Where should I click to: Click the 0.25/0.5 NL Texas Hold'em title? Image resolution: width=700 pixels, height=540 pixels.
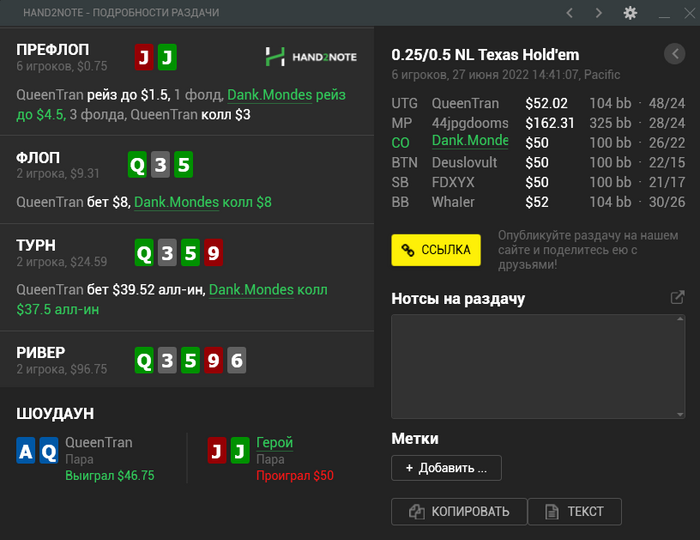pos(485,54)
